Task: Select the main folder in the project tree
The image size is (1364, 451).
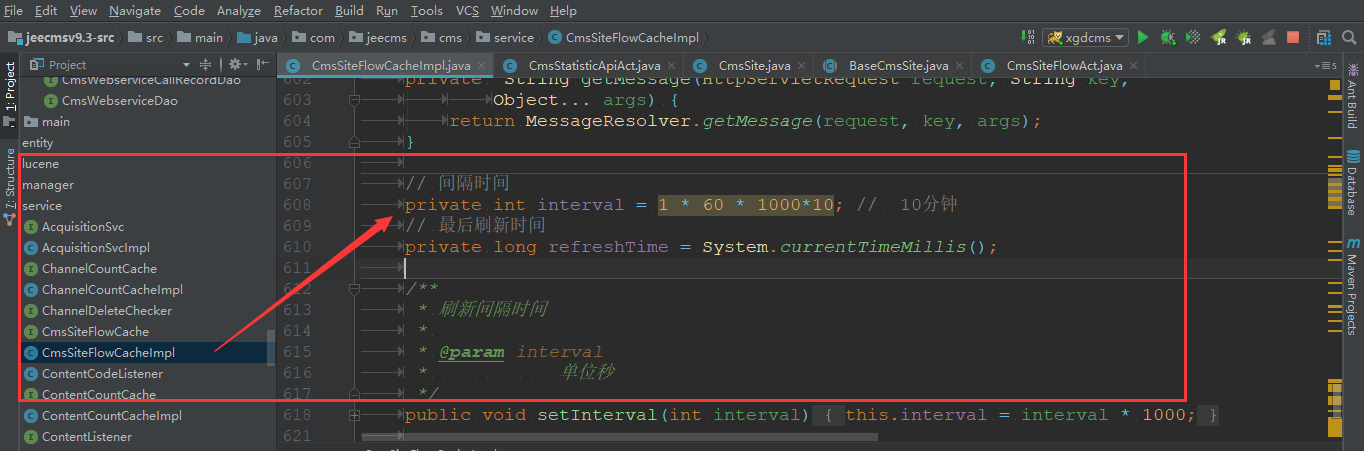Action: coord(46,122)
